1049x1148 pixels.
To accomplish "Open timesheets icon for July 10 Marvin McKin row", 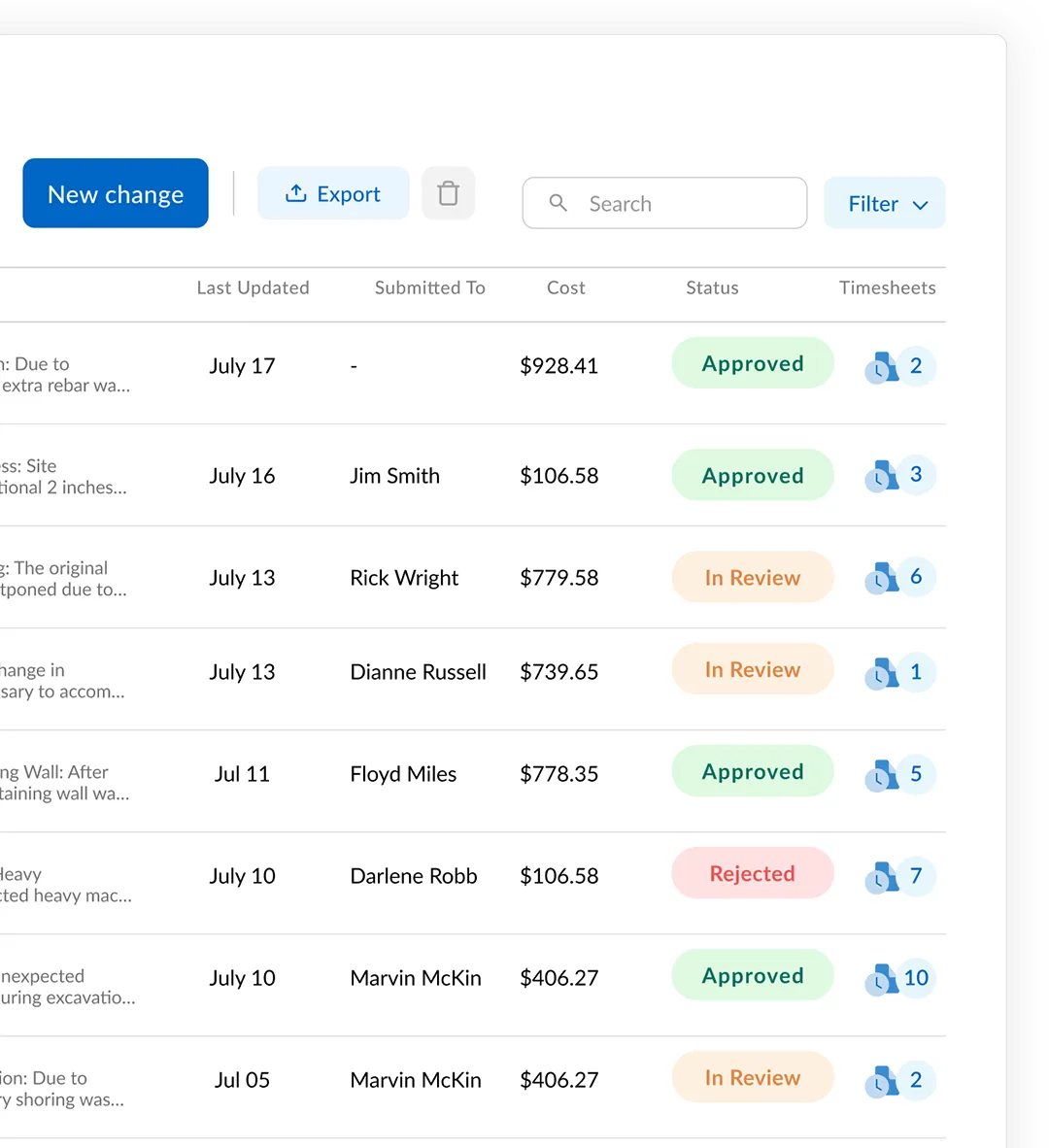I will (881, 980).
